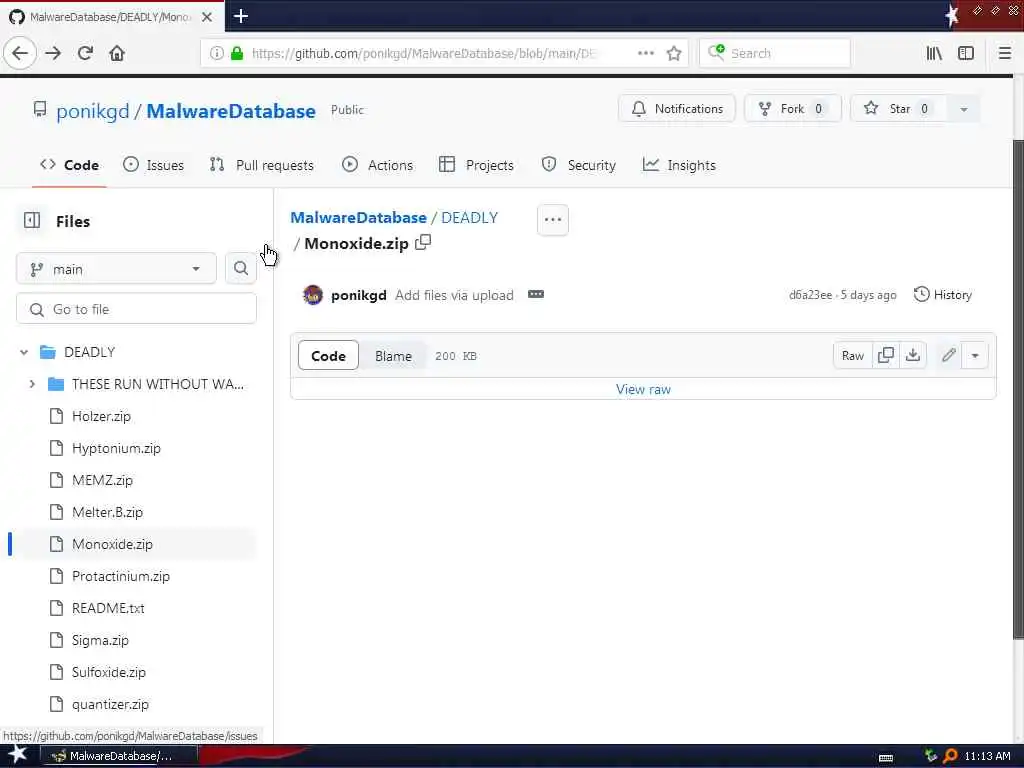
Task: Toggle the browser sidebar view
Action: 966,53
